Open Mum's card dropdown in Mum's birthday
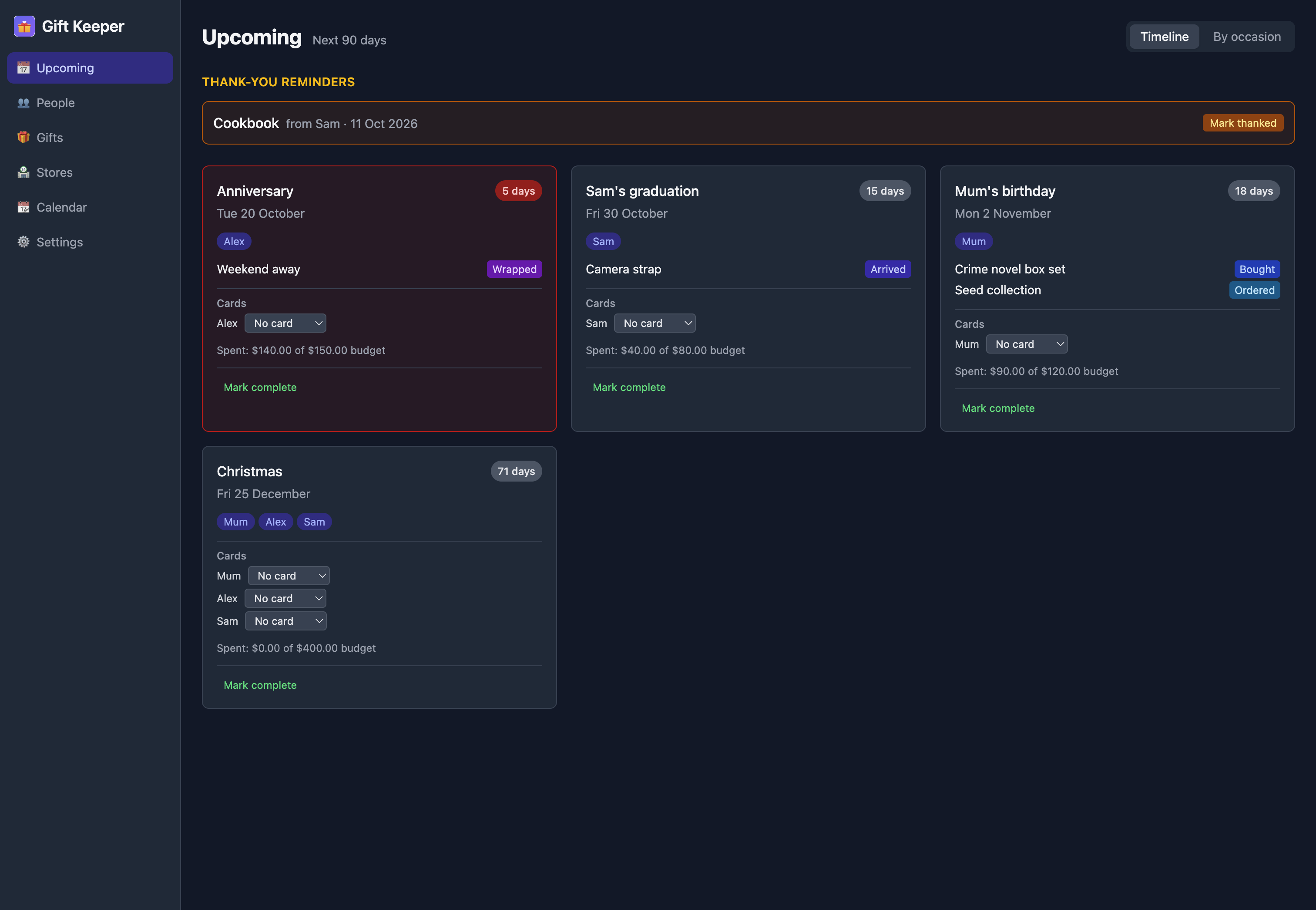 coord(1027,344)
